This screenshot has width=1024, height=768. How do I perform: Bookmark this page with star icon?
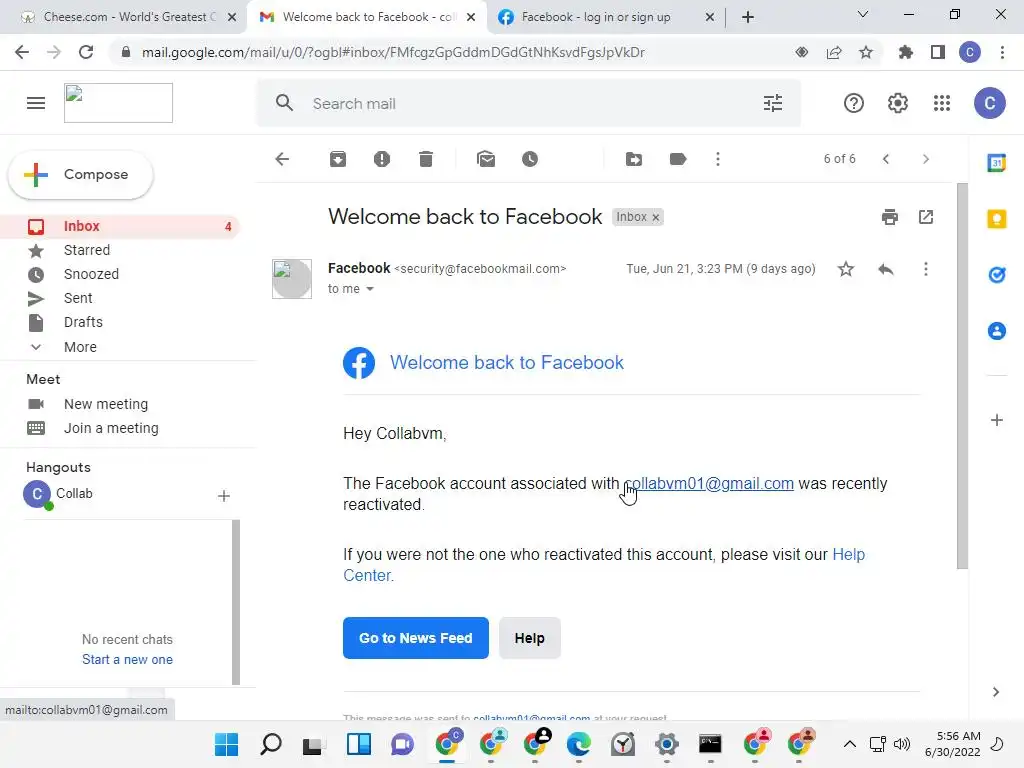(x=866, y=52)
